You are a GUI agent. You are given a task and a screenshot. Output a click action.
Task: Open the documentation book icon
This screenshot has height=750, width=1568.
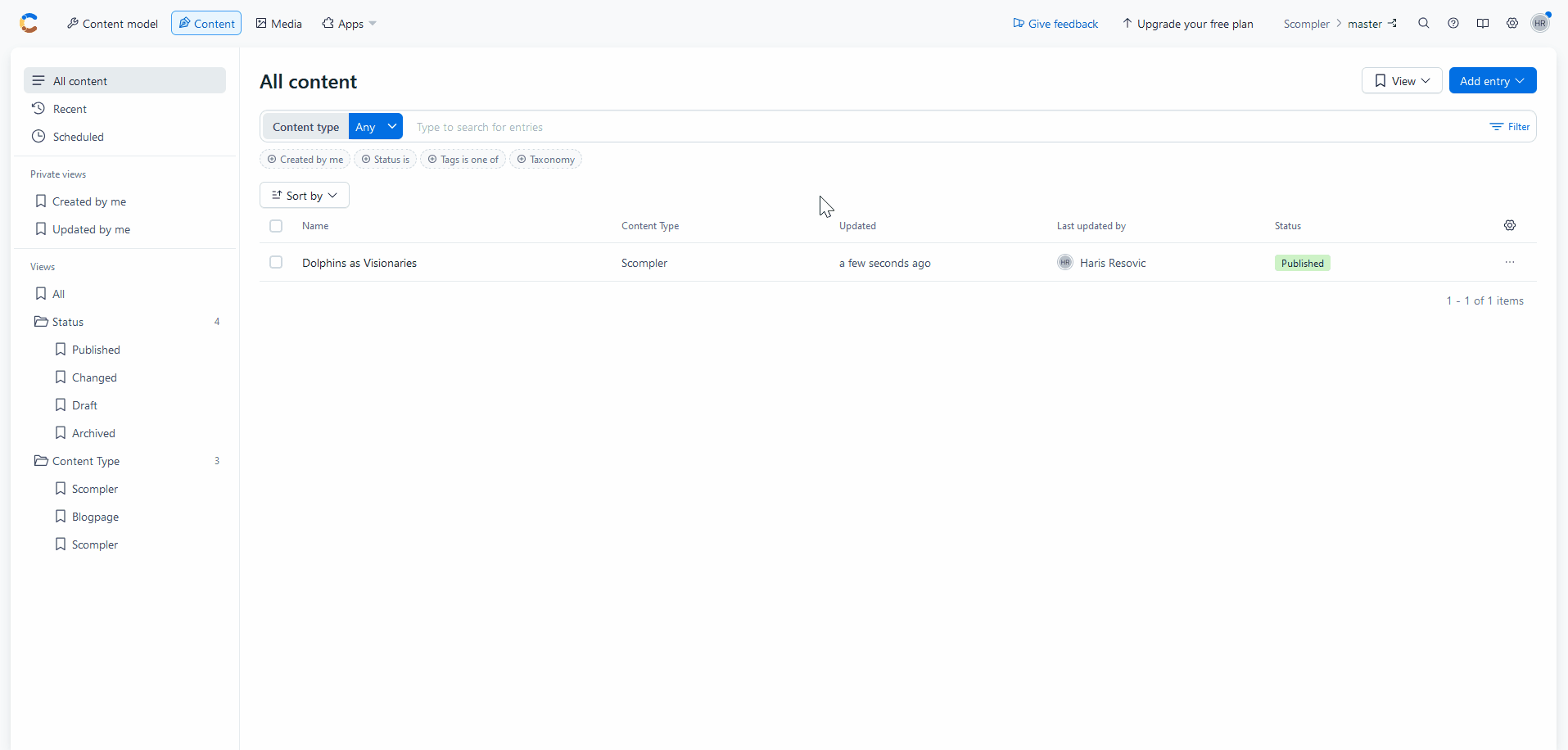1483,24
